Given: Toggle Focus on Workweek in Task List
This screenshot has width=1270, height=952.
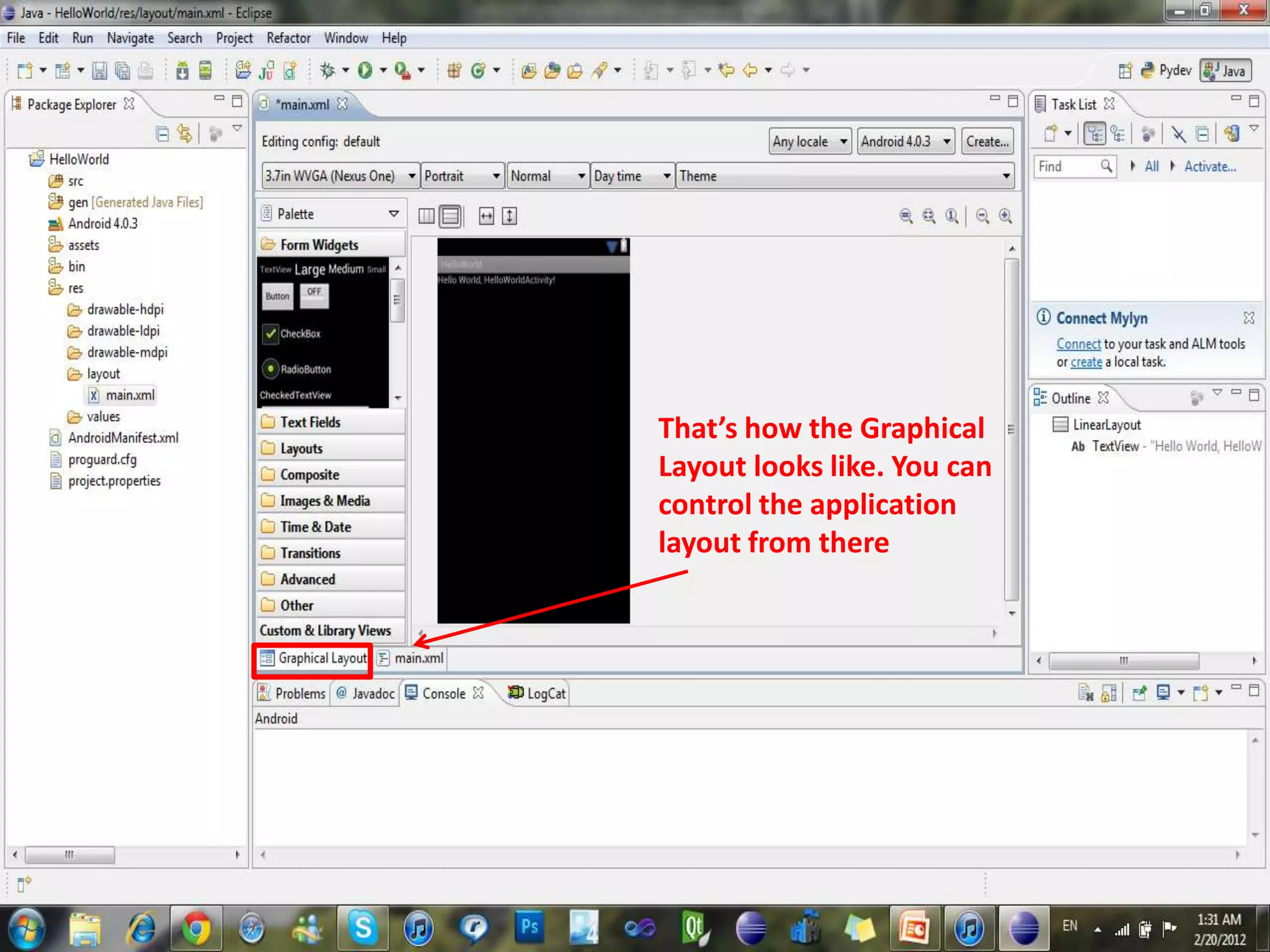Looking at the screenshot, I should click(1148, 133).
